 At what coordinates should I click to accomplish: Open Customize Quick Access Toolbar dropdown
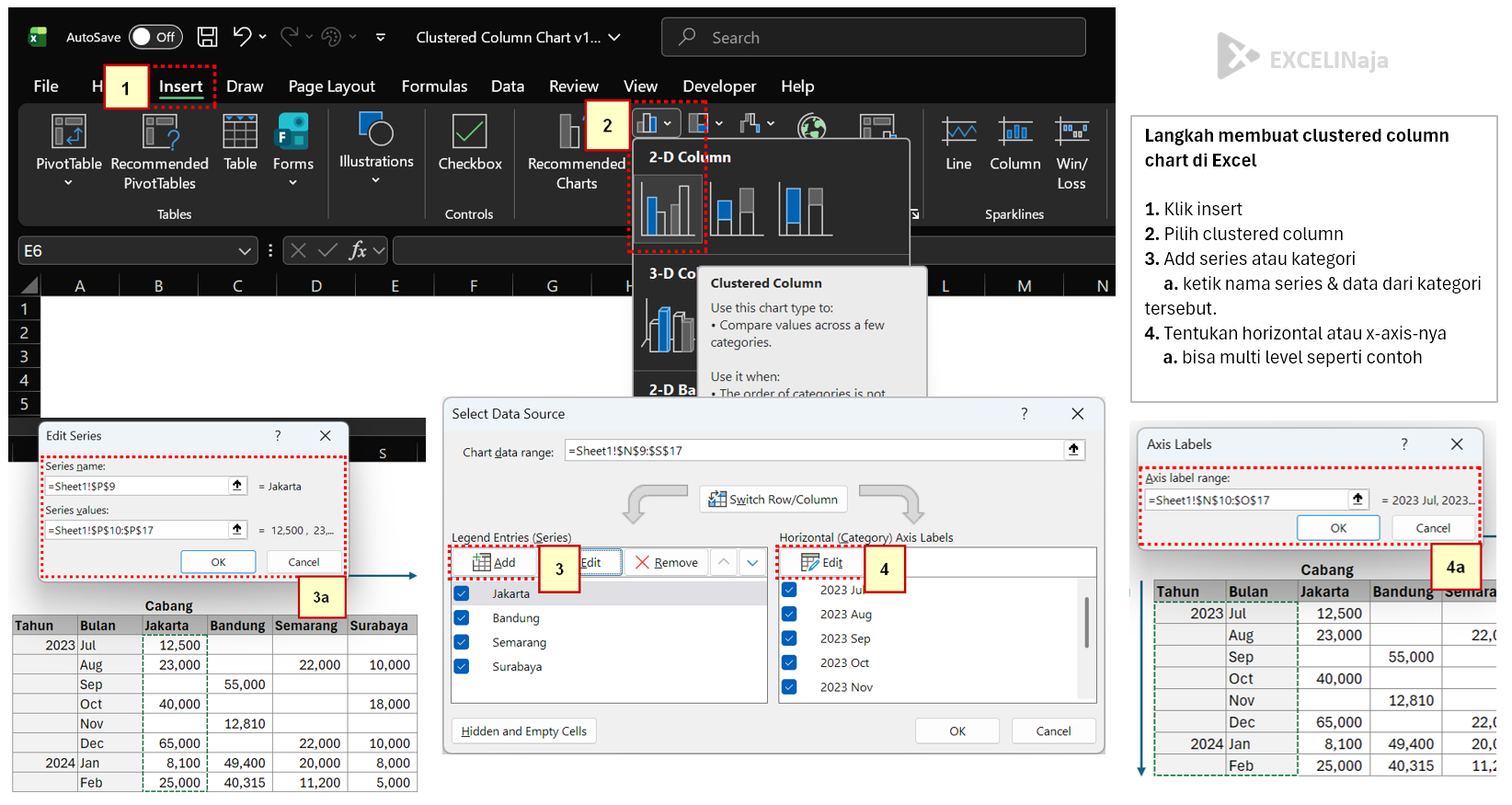tap(381, 38)
